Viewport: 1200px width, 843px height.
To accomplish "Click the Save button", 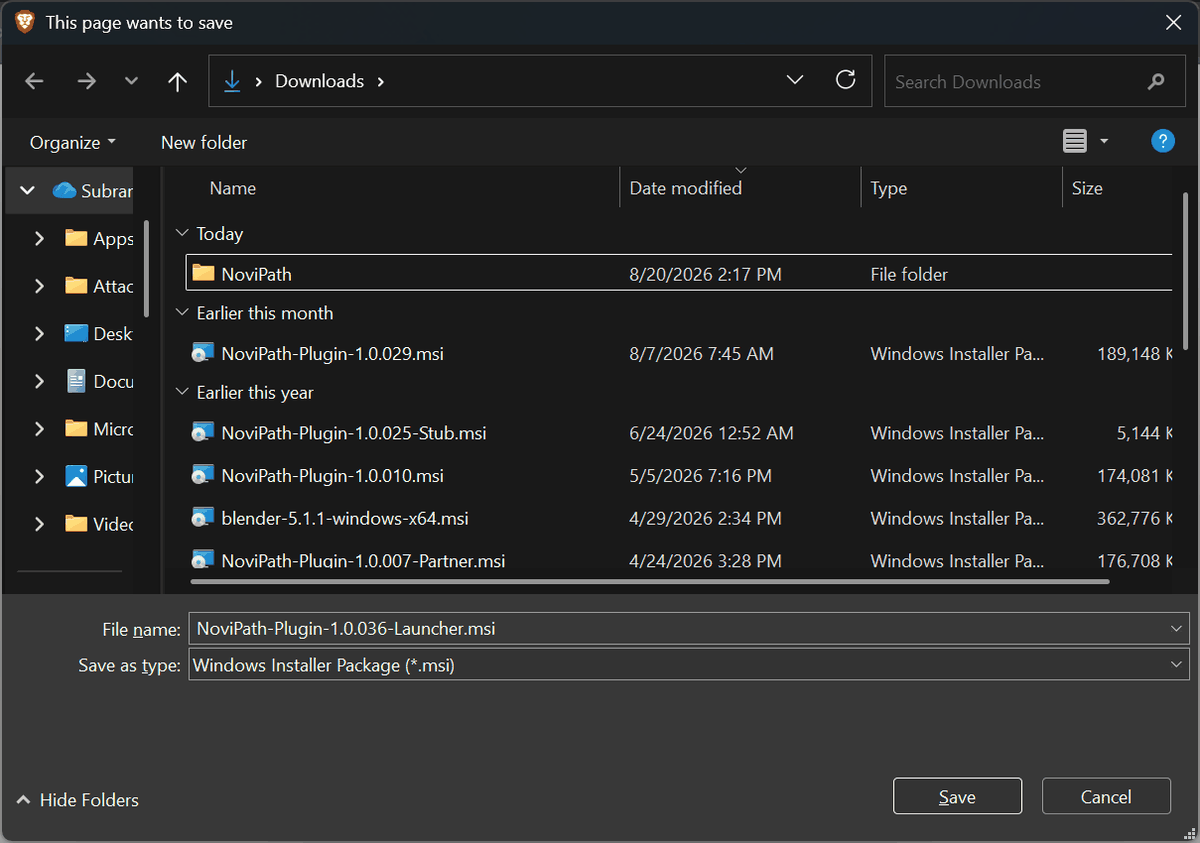I will point(957,796).
